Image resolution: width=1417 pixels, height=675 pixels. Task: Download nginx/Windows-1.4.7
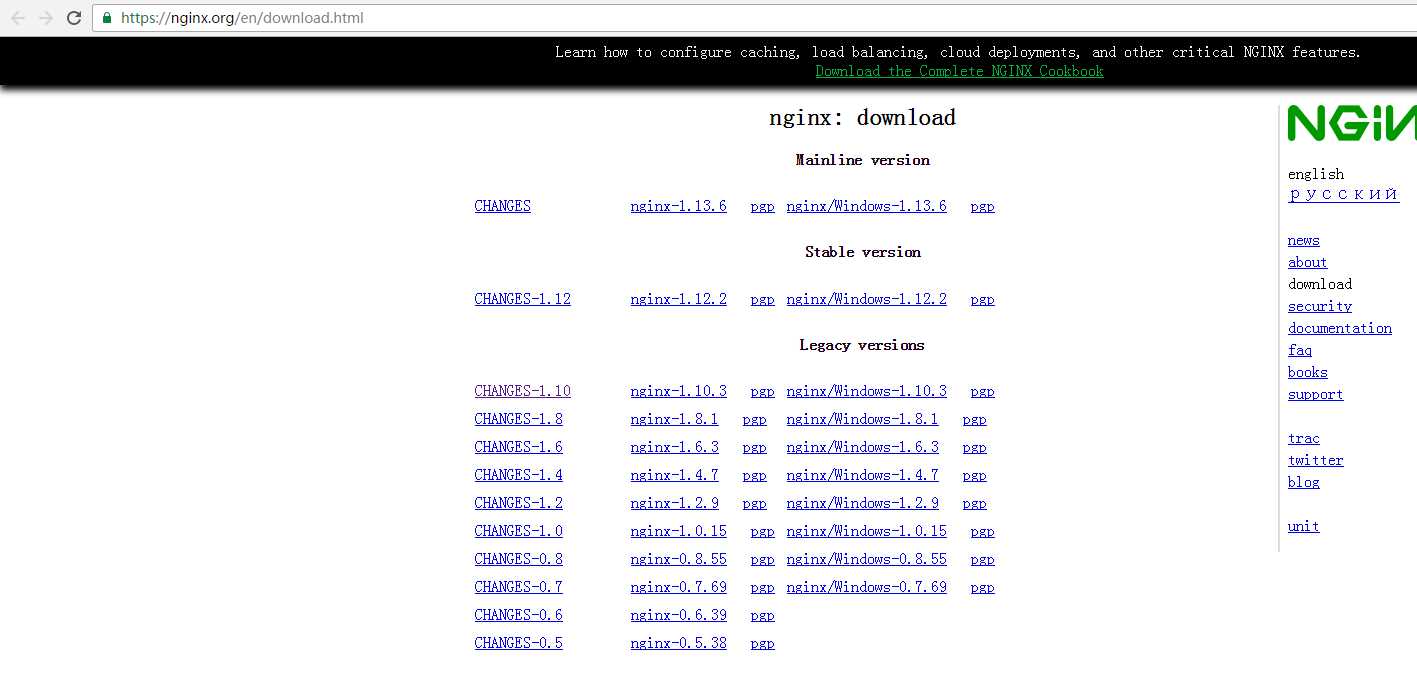tap(862, 475)
